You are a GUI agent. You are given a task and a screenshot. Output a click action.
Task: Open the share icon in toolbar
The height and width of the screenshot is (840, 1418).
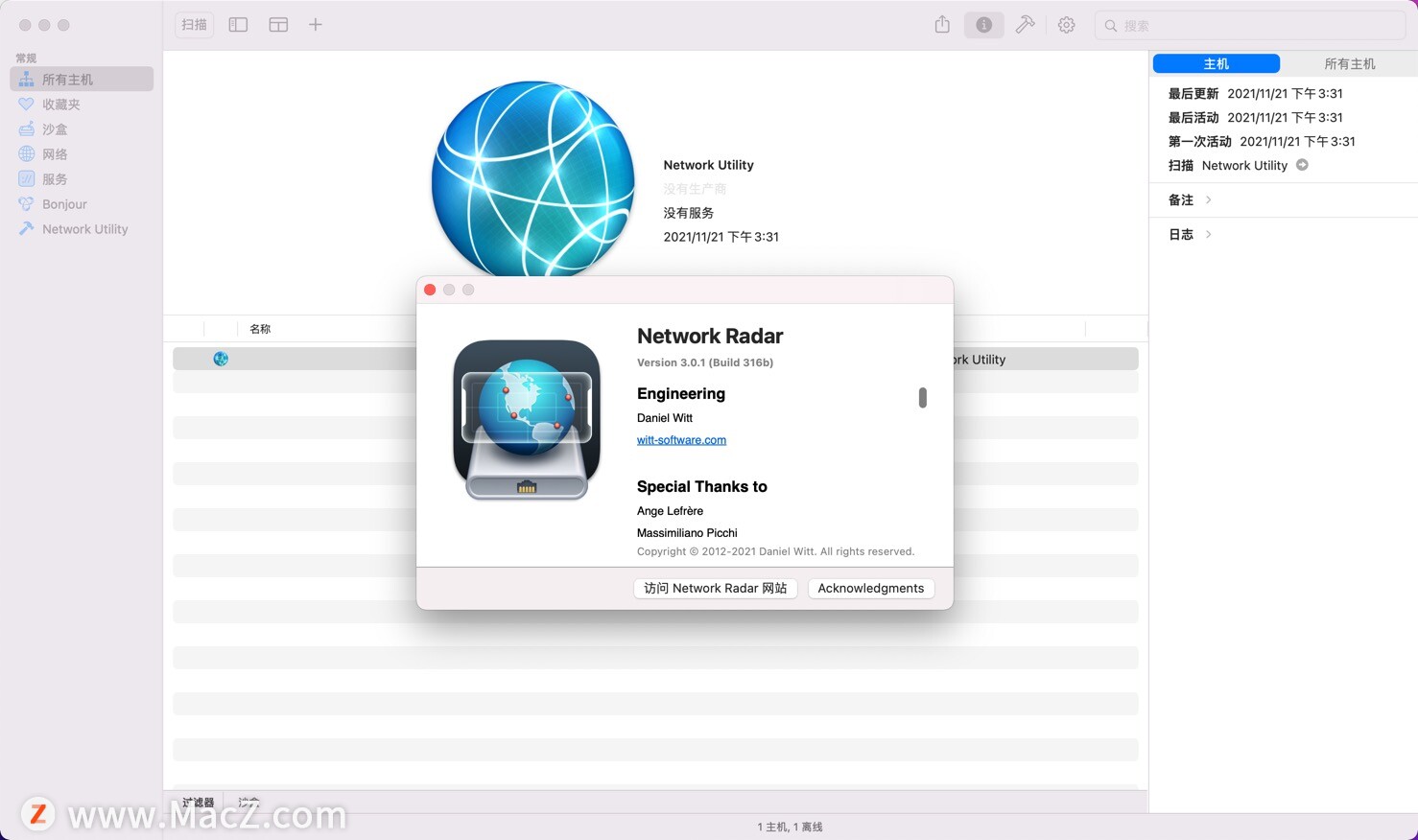(942, 25)
